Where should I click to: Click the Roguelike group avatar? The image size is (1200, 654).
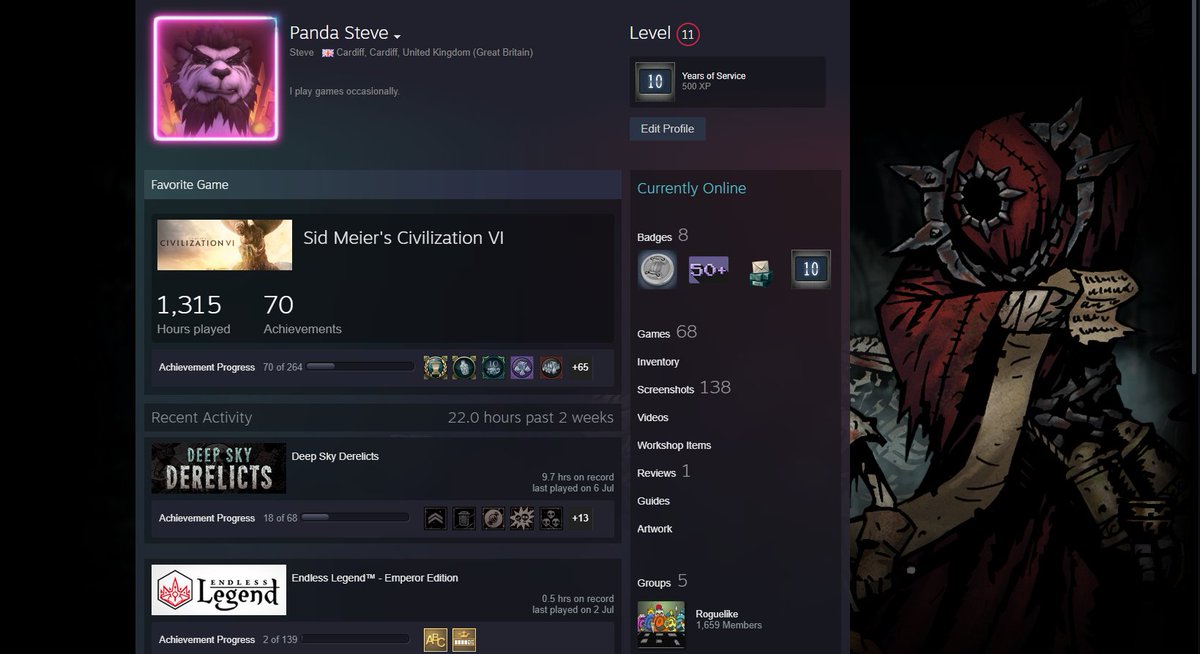coord(661,625)
